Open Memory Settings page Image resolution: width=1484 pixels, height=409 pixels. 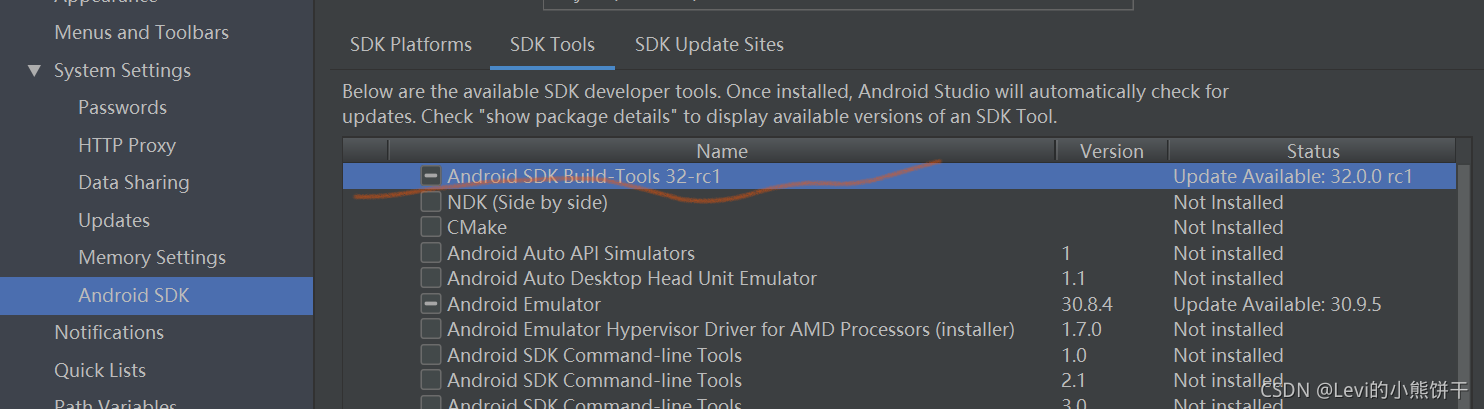(152, 258)
